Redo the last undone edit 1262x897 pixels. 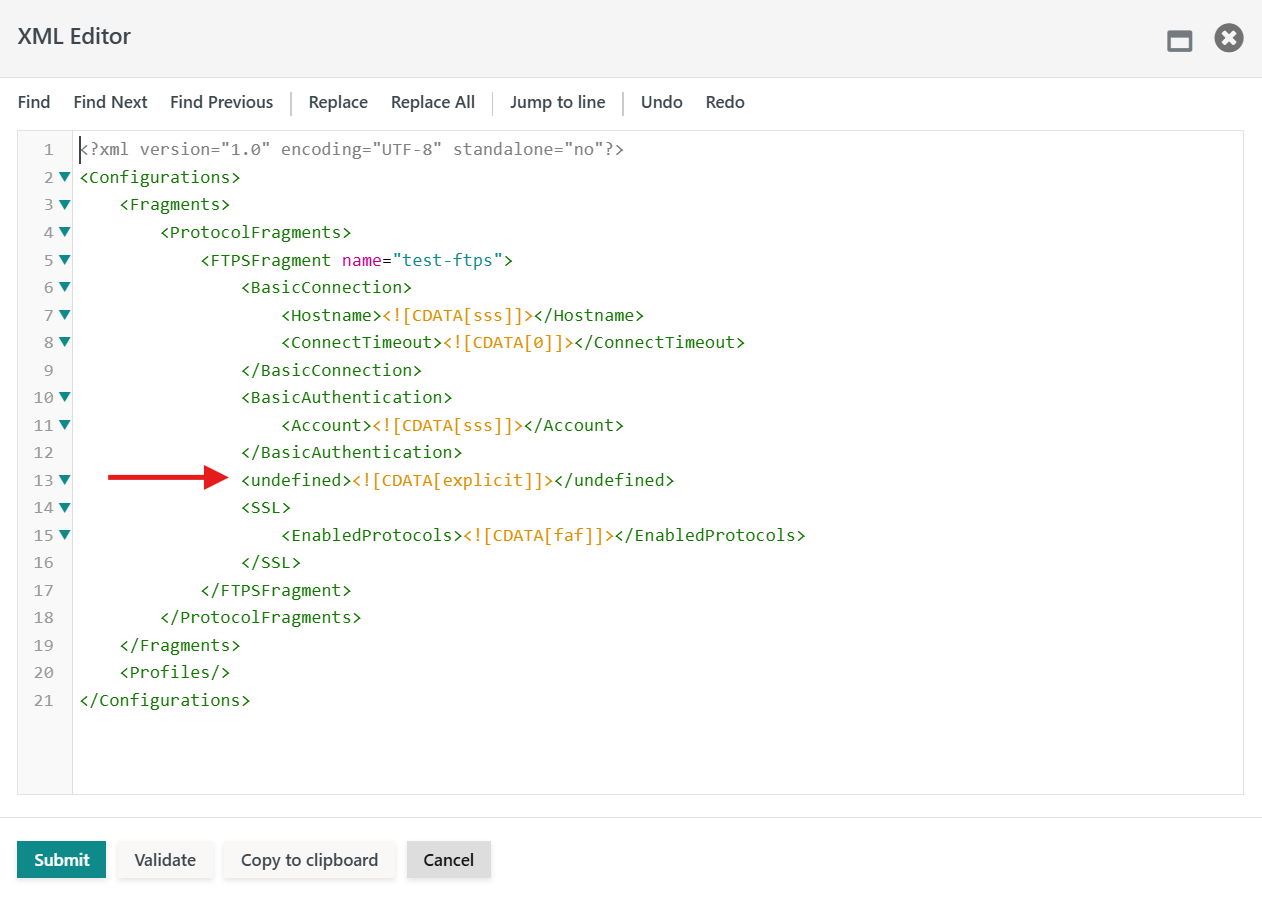coord(725,102)
